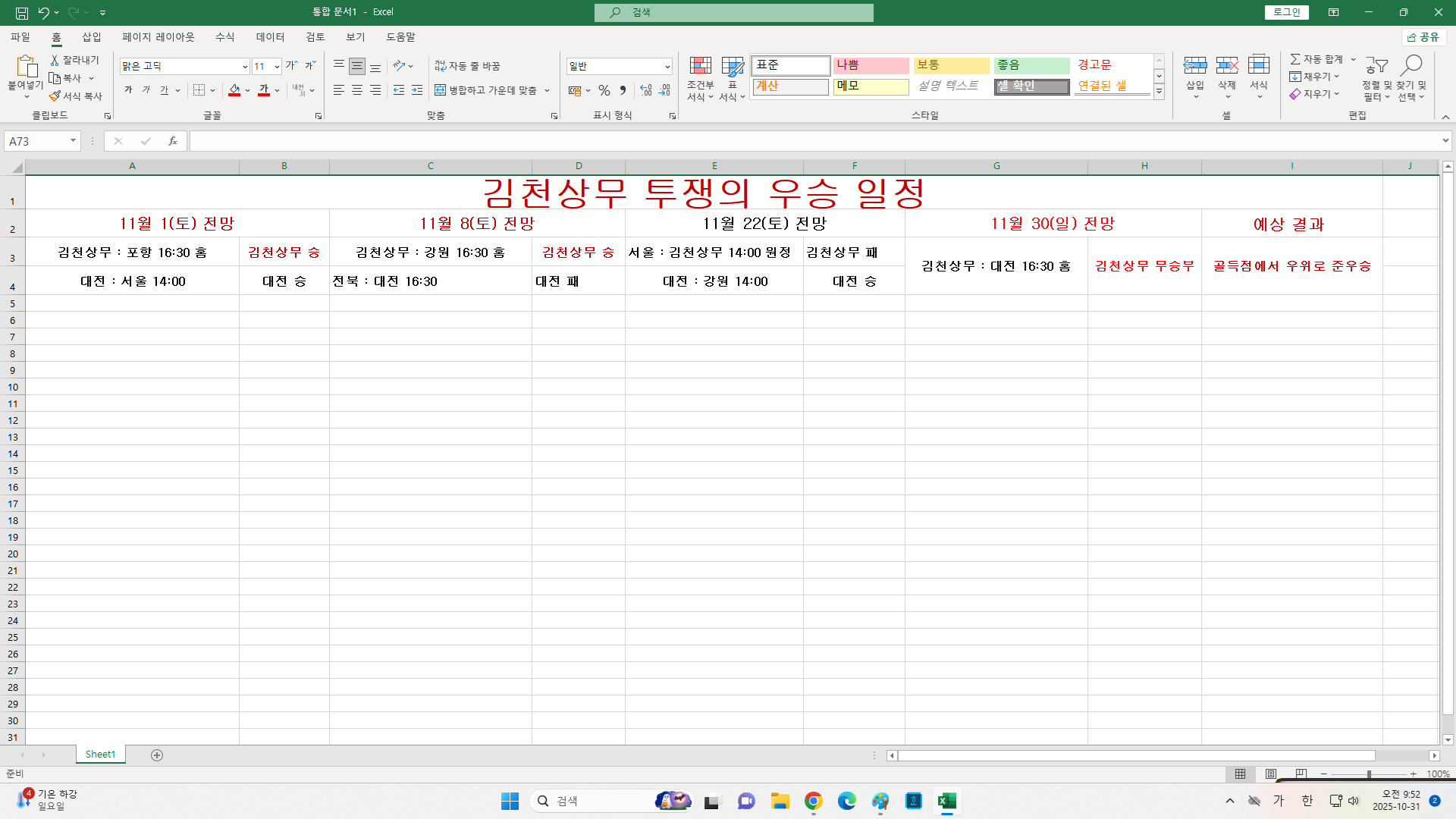Screen dimensions: 1456x819
Task: Expand the cell styles gallery
Action: coord(1159,92)
